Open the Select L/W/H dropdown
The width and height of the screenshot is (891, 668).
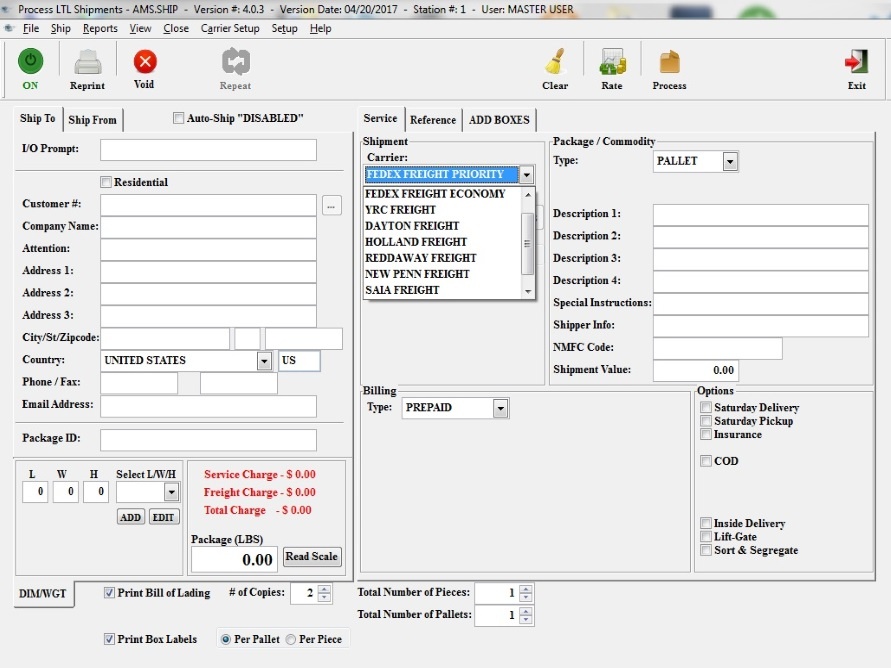click(171, 492)
